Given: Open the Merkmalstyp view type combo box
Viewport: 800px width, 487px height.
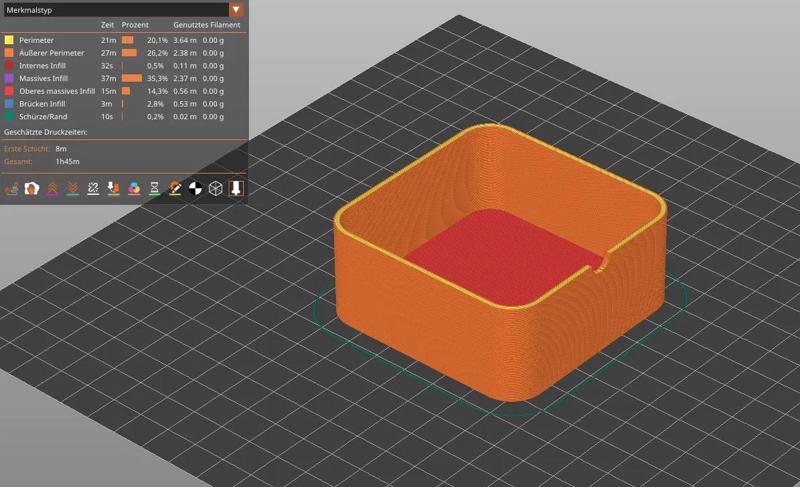Looking at the screenshot, I should point(123,10).
